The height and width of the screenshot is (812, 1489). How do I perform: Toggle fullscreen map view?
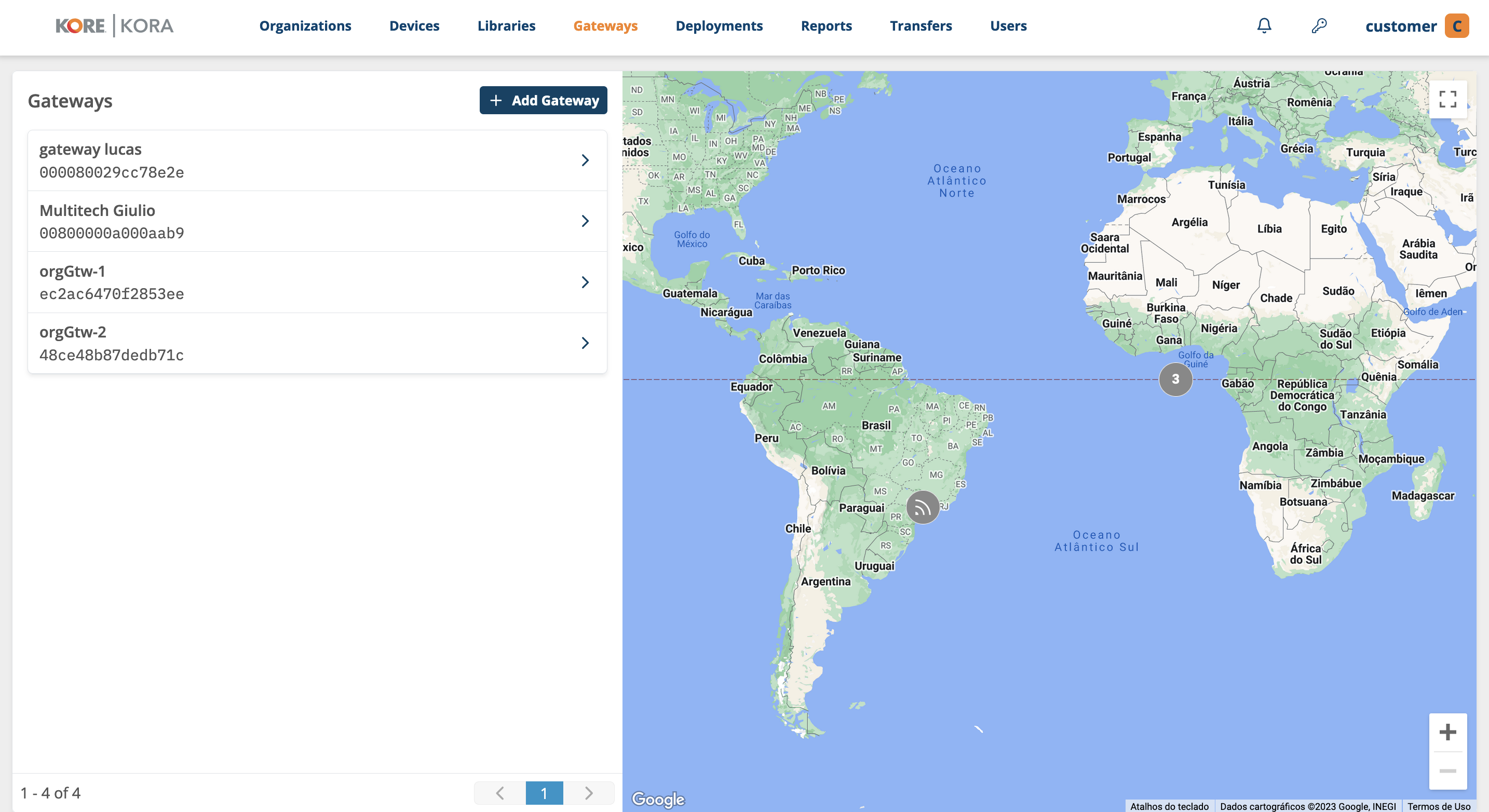click(x=1447, y=99)
